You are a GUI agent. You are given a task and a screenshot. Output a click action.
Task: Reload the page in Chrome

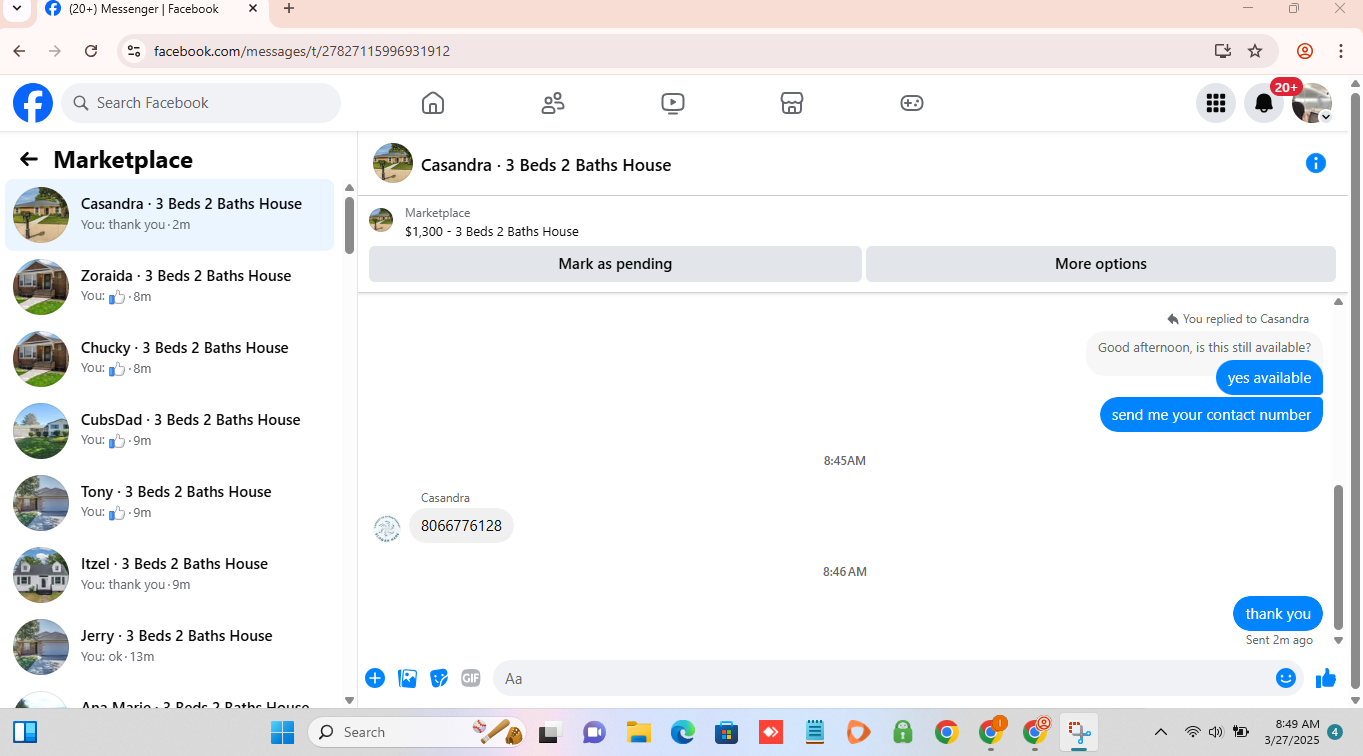click(91, 51)
